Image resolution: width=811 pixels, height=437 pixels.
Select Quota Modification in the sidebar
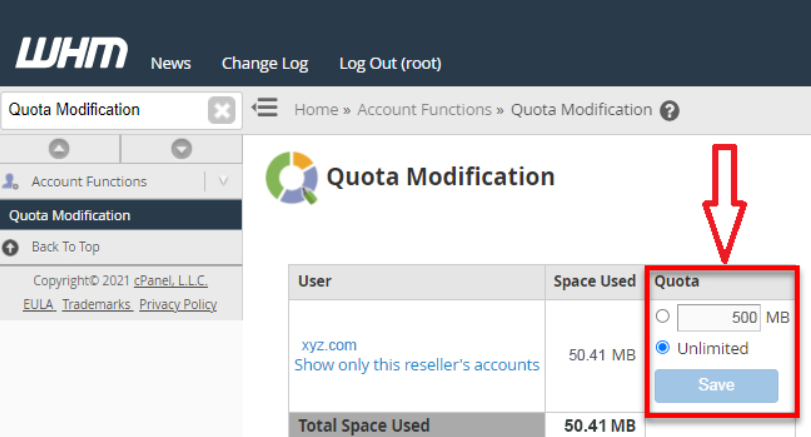[70, 215]
